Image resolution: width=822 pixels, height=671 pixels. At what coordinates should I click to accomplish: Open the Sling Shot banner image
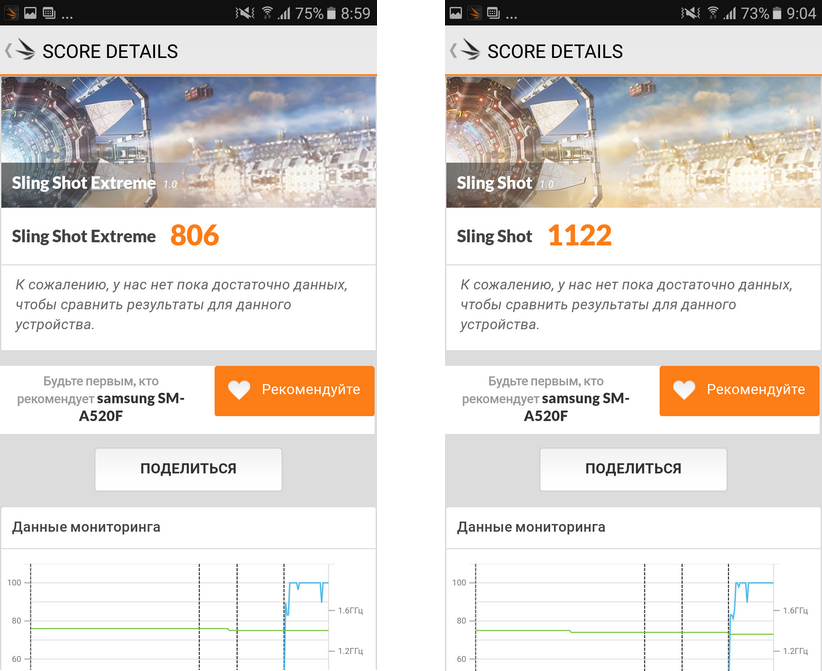click(x=633, y=142)
